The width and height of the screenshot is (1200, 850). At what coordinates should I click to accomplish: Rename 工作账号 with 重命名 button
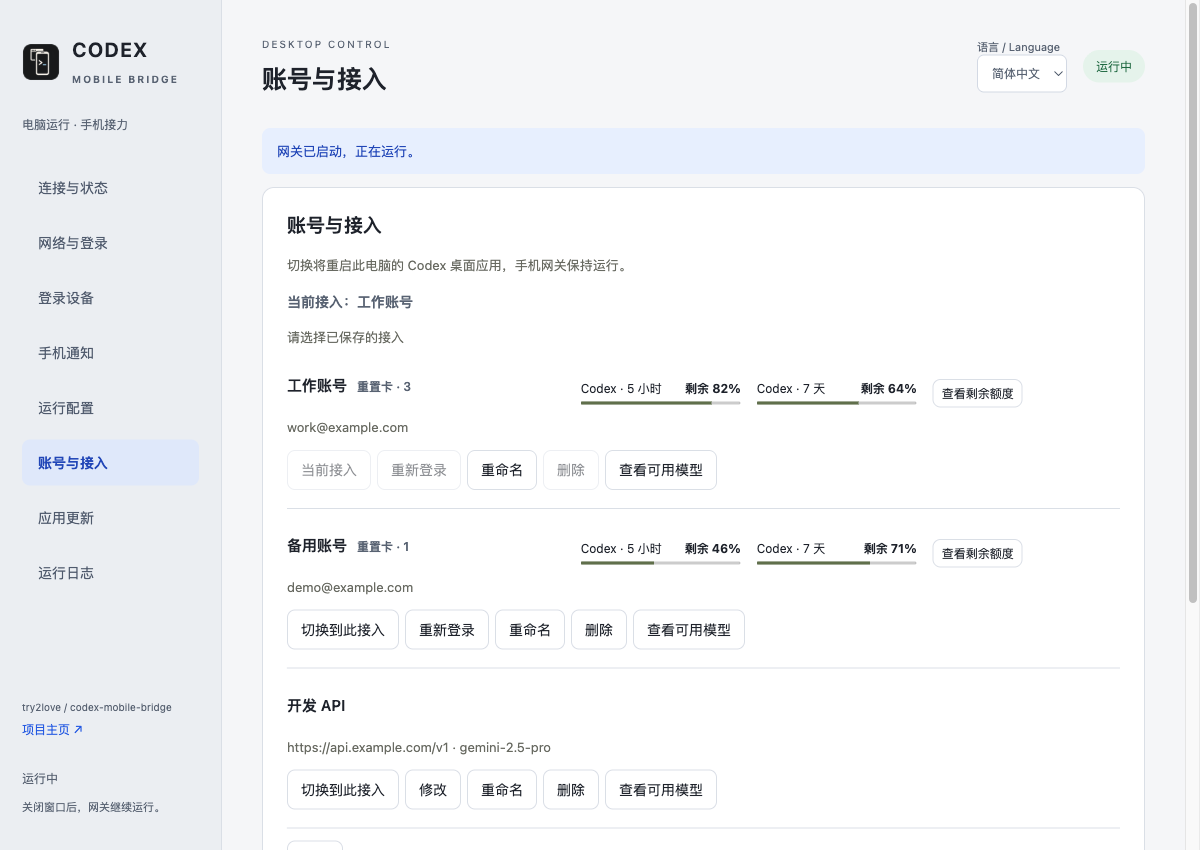click(502, 470)
